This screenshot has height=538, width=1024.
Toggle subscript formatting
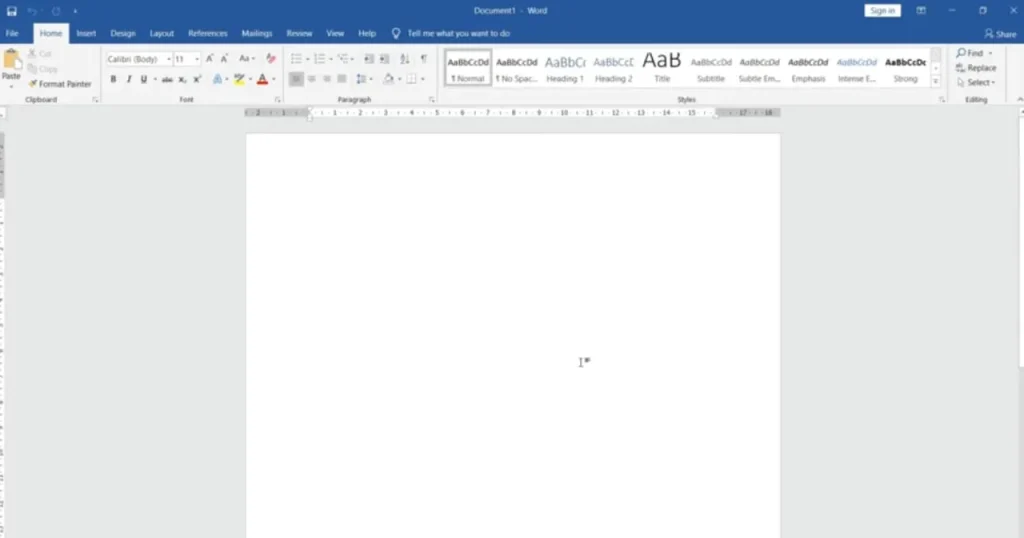tap(182, 80)
